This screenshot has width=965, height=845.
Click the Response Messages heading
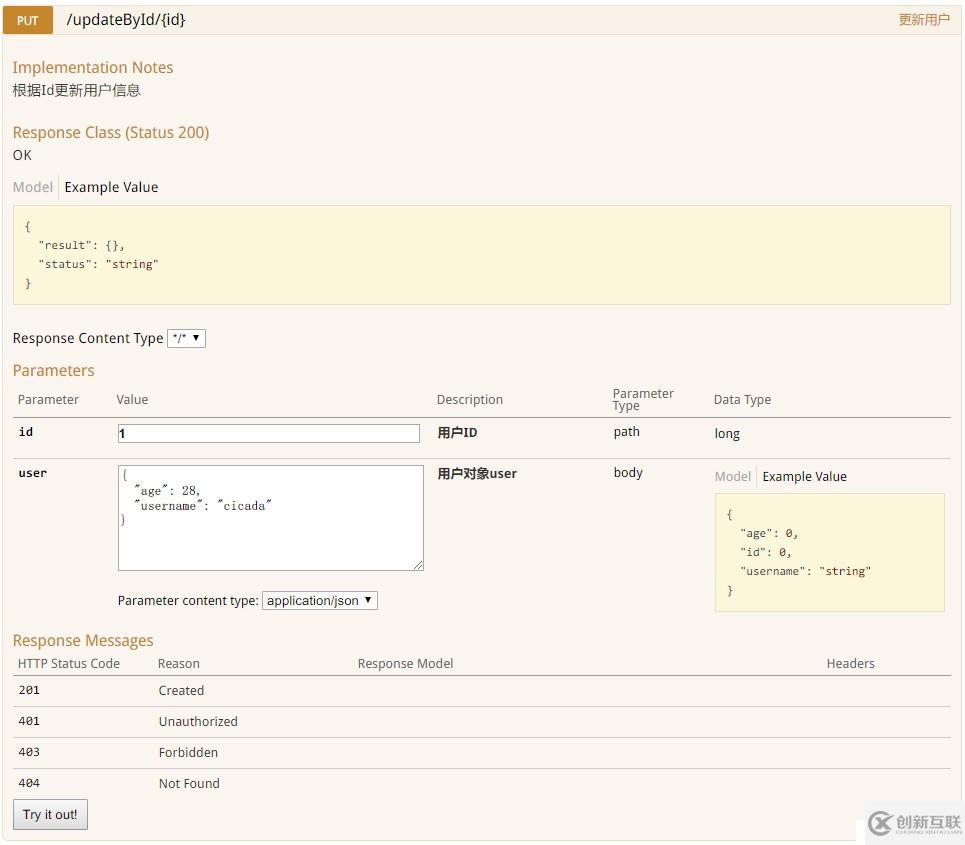click(83, 641)
